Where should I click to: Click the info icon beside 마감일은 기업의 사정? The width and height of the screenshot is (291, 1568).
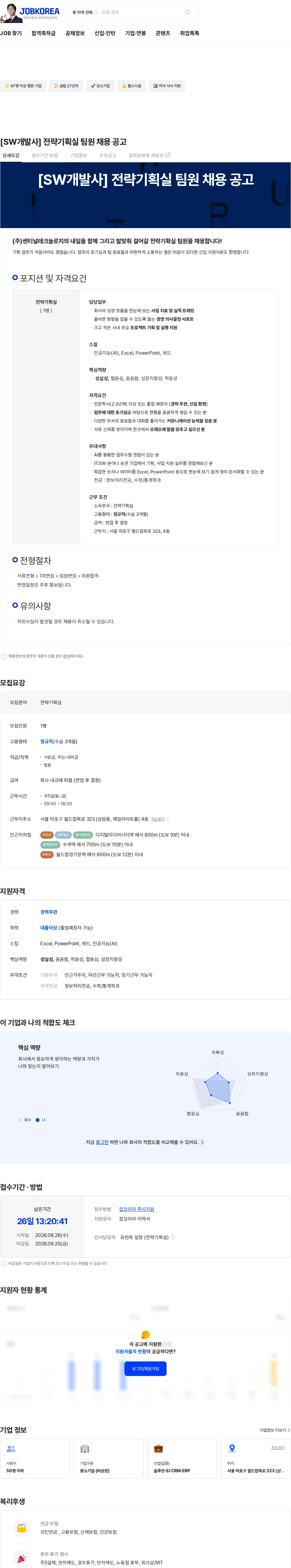(4, 1263)
